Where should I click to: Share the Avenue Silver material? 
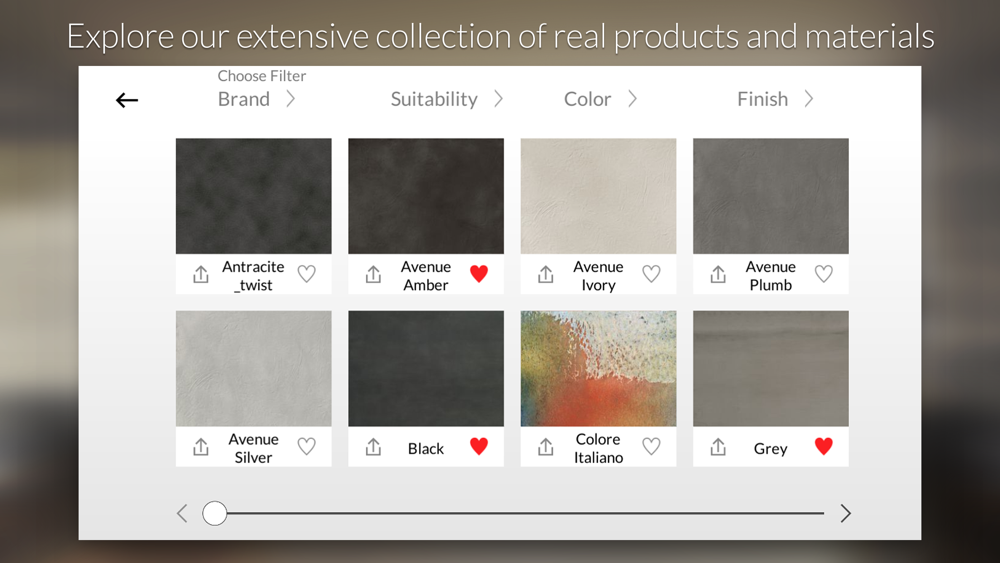click(201, 447)
